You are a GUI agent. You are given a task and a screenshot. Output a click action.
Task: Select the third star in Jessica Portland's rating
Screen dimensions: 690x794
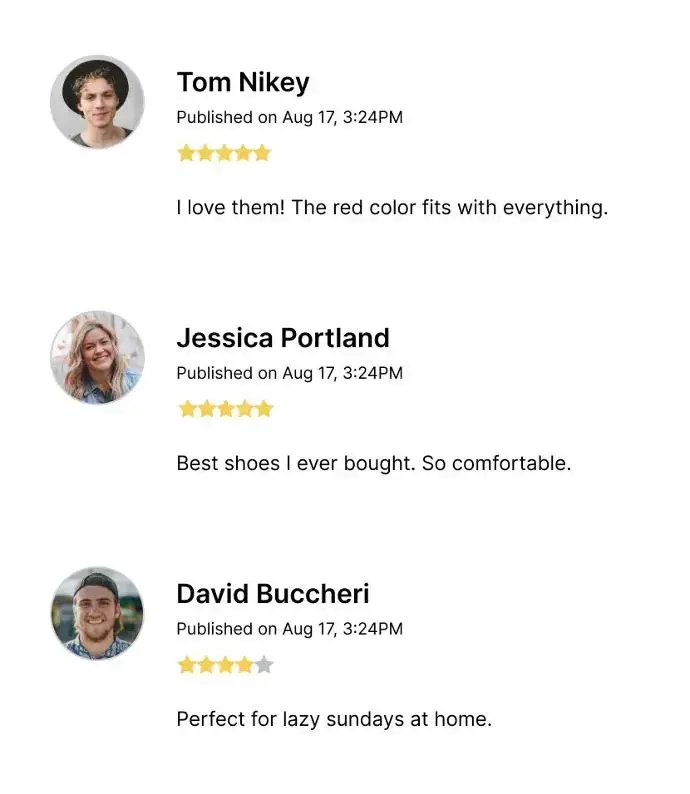(224, 409)
